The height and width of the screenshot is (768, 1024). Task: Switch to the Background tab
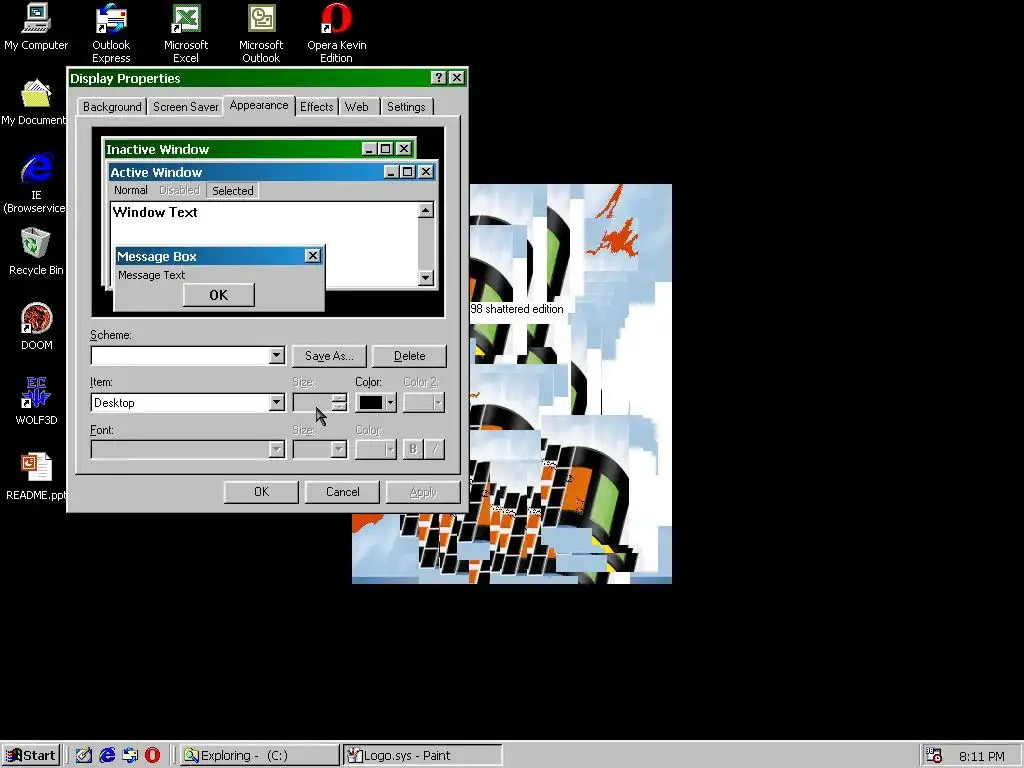(112, 106)
